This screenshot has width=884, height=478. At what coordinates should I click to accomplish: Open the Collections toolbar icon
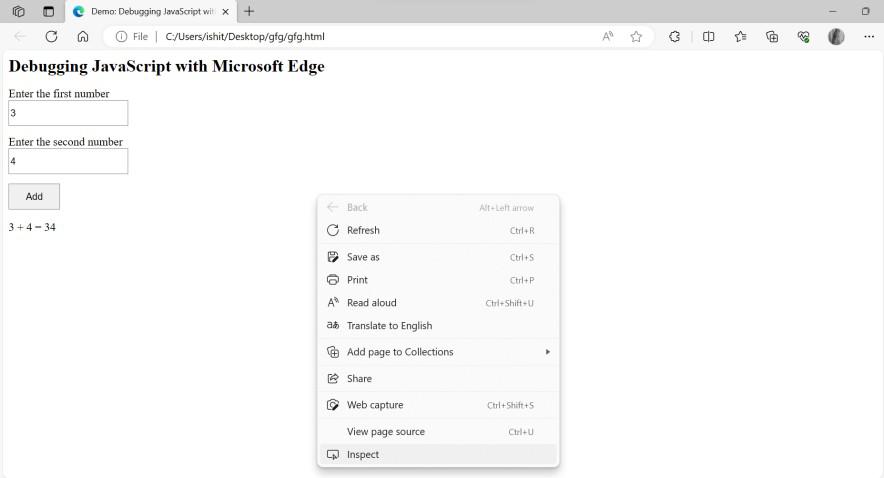pyautogui.click(x=772, y=36)
